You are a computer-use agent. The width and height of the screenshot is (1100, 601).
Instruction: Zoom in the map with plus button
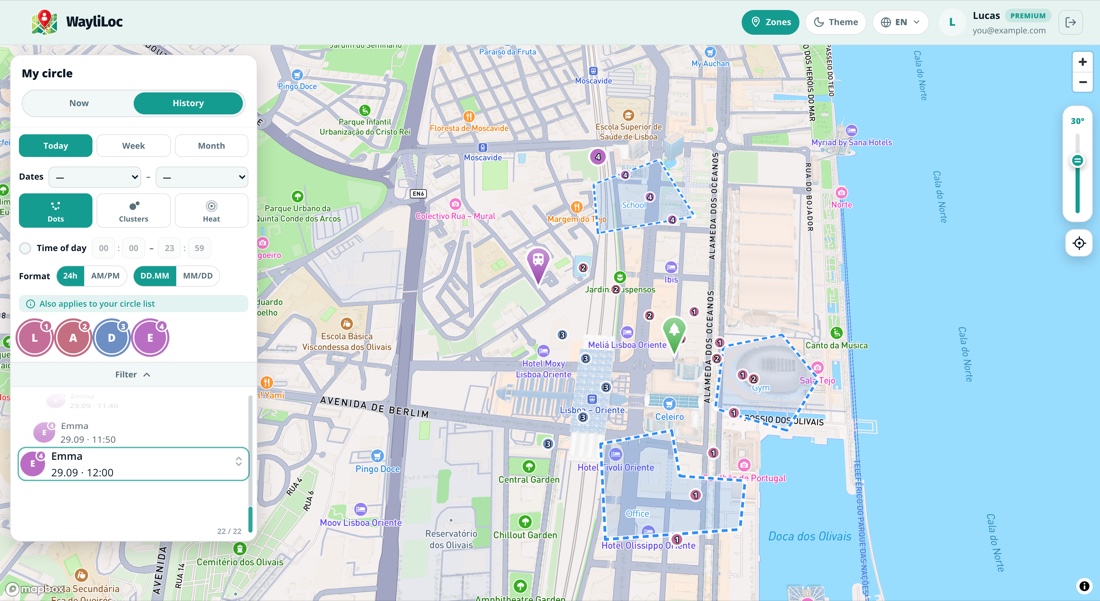coord(1082,62)
